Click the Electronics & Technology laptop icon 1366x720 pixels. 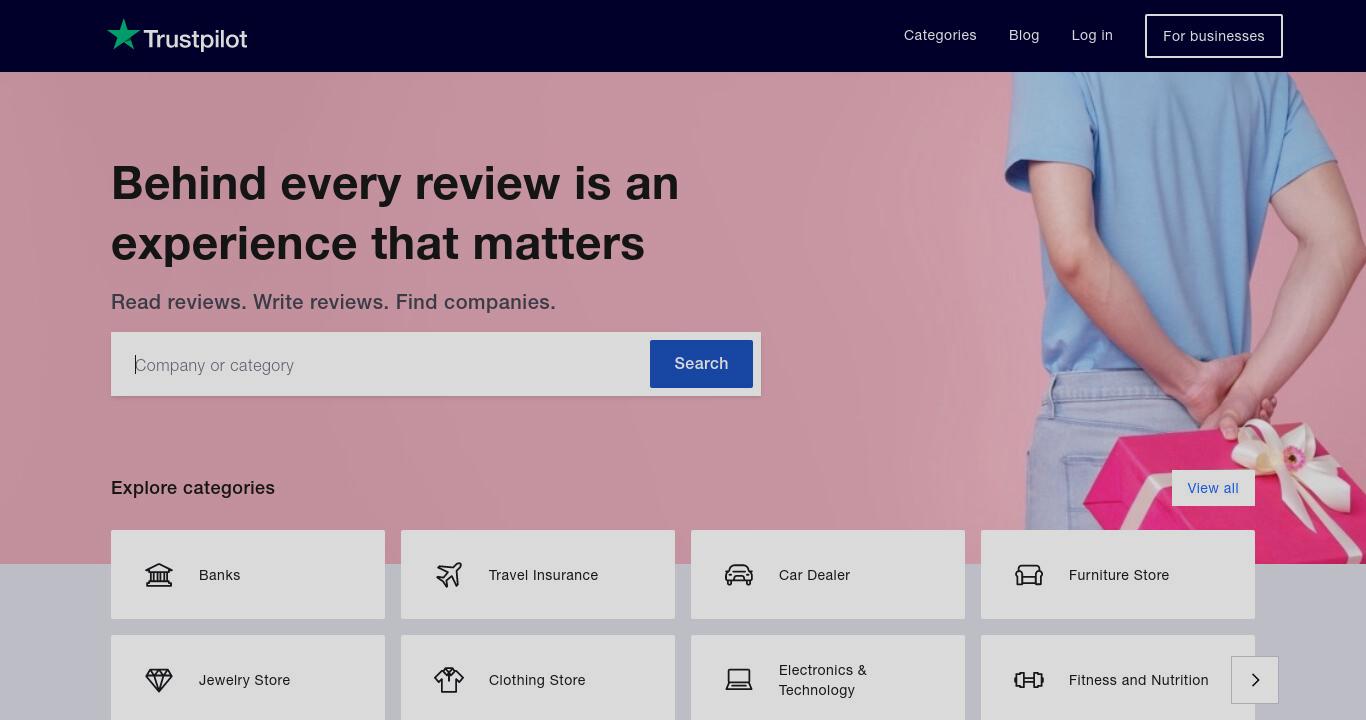739,680
